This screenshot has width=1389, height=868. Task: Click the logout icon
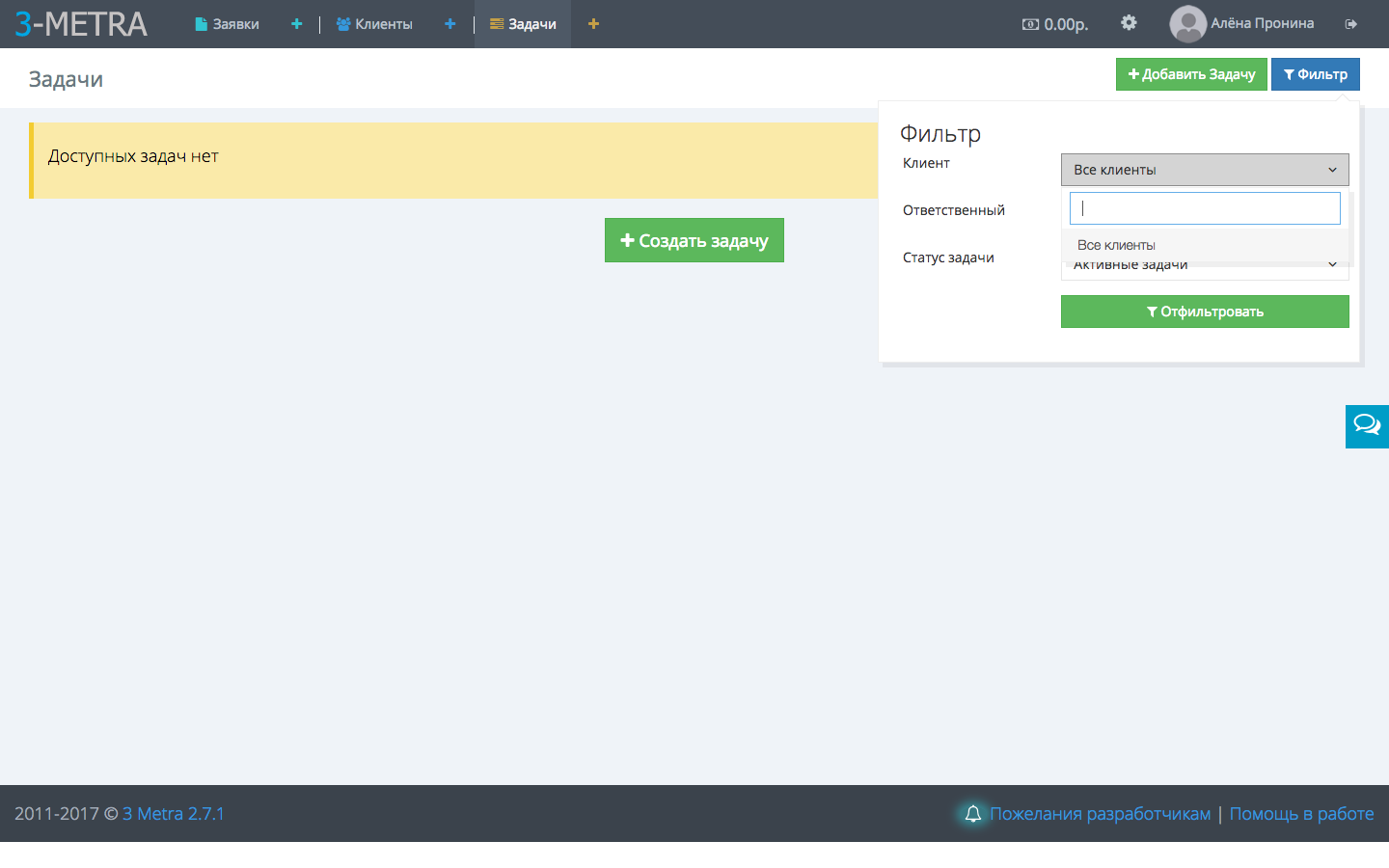(x=1351, y=24)
